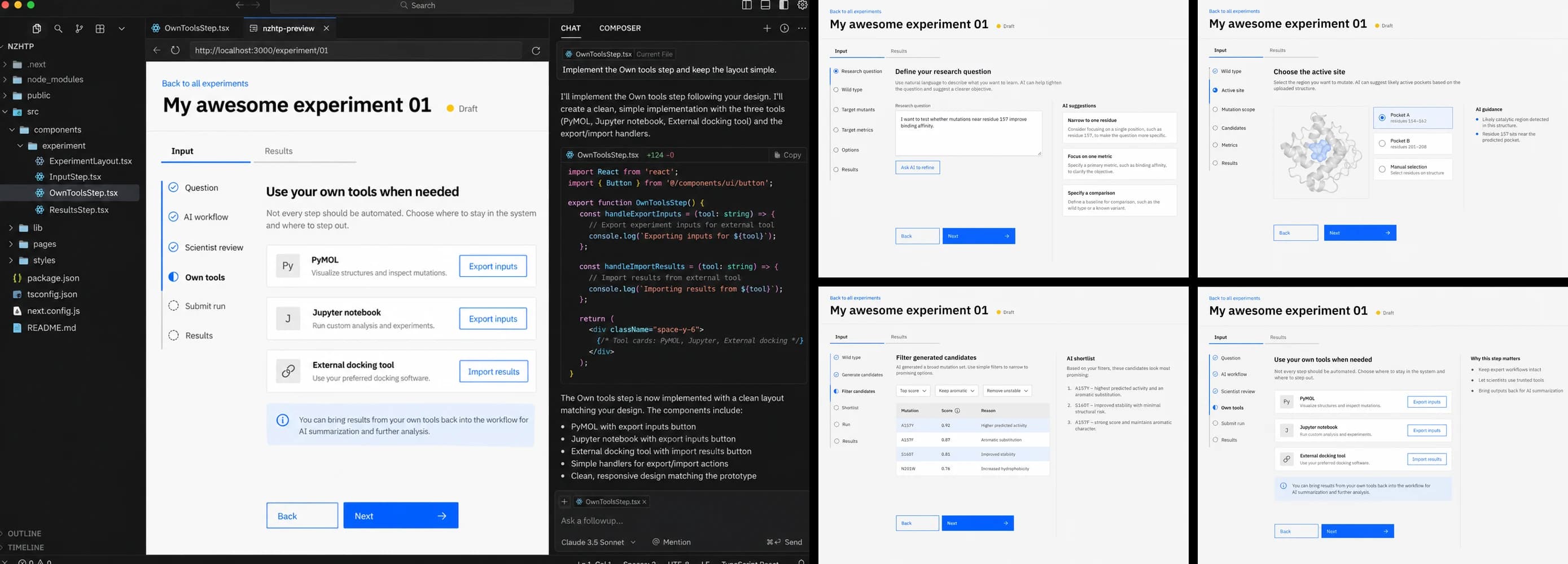Open the settings gear icon
The image size is (1568, 564).
click(x=803, y=5)
